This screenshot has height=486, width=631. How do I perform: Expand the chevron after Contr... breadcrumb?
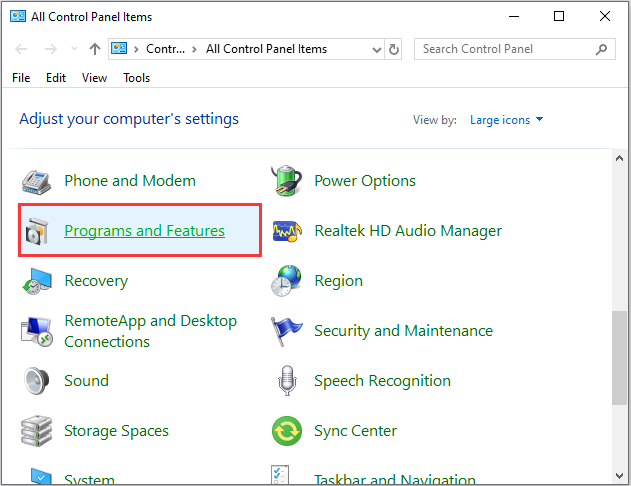194,49
